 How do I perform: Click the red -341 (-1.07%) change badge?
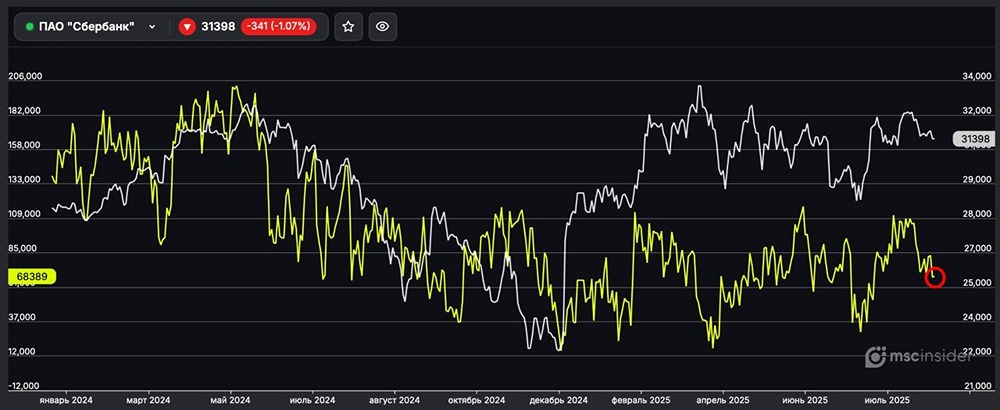coord(278,27)
